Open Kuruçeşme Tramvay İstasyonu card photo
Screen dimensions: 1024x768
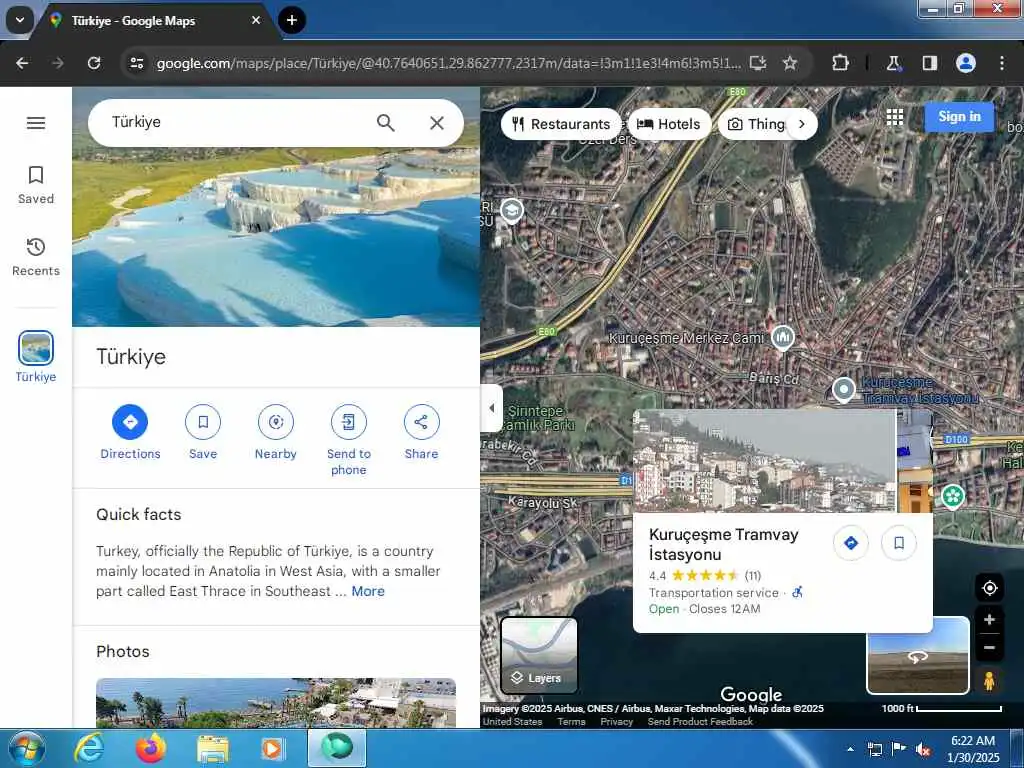click(x=764, y=461)
